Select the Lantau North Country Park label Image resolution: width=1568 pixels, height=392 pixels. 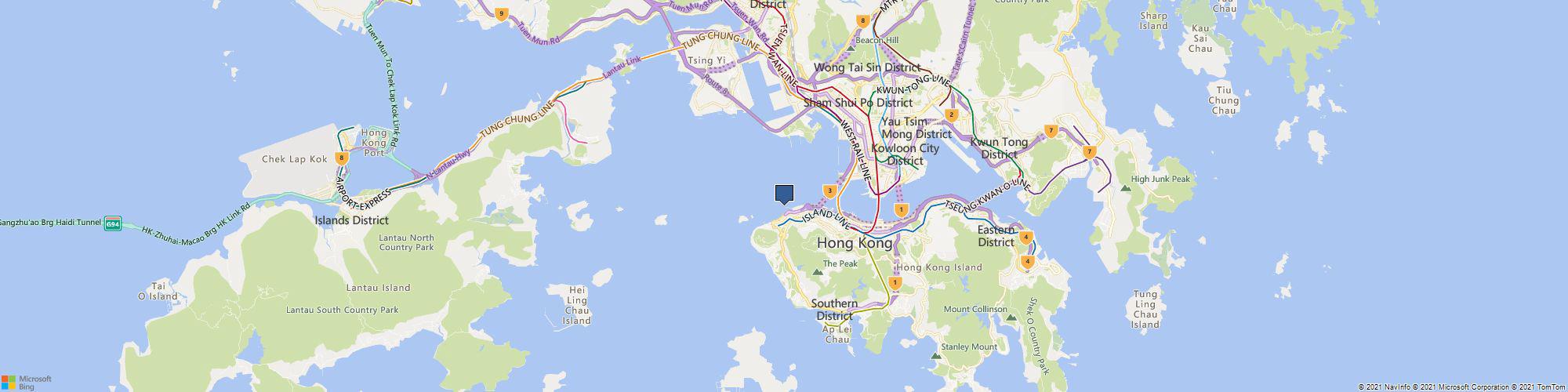[406, 242]
